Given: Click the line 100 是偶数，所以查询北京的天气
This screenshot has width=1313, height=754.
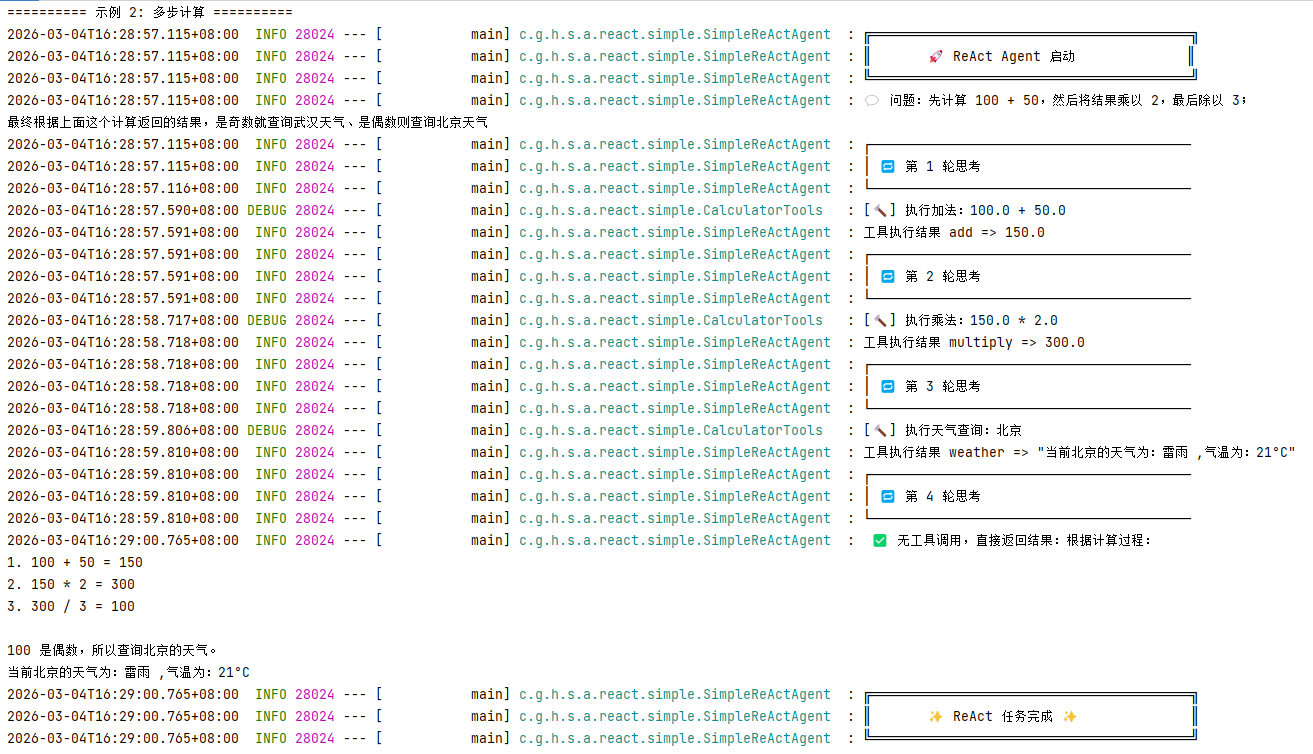Looking at the screenshot, I should [x=112, y=651].
